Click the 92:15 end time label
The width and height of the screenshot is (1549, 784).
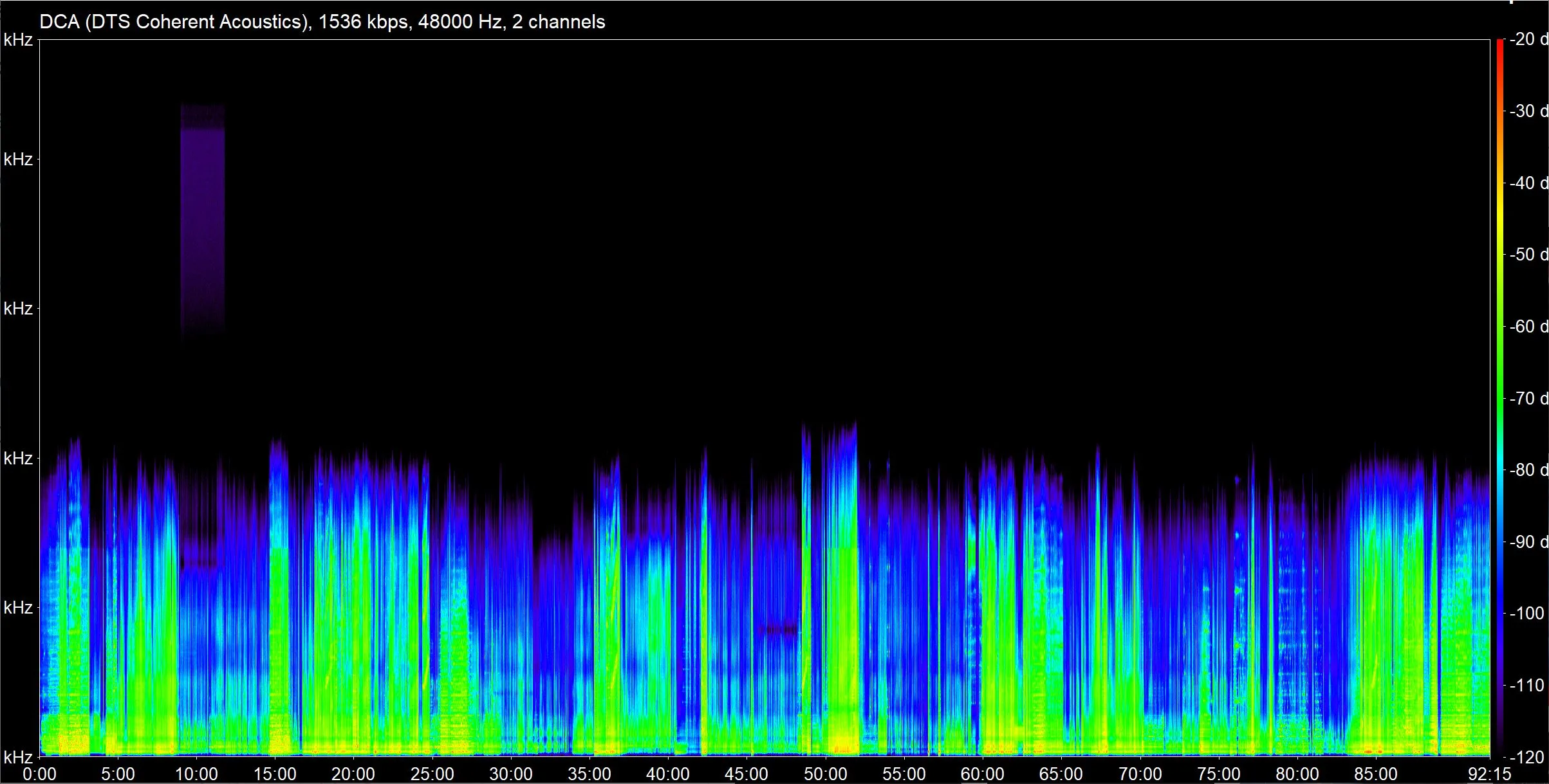[1489, 774]
